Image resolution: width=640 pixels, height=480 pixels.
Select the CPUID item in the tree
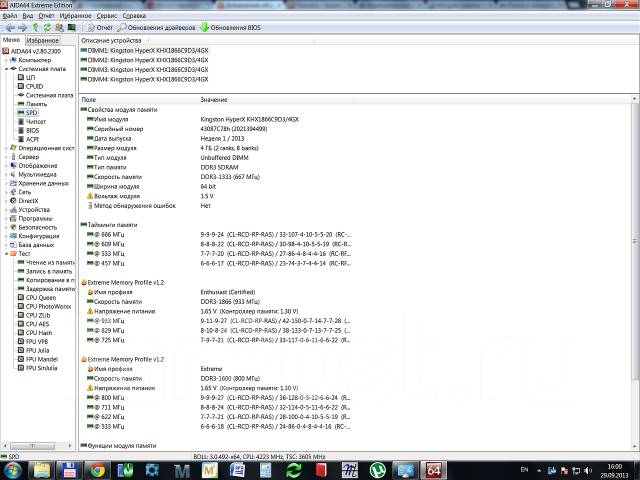click(x=34, y=86)
